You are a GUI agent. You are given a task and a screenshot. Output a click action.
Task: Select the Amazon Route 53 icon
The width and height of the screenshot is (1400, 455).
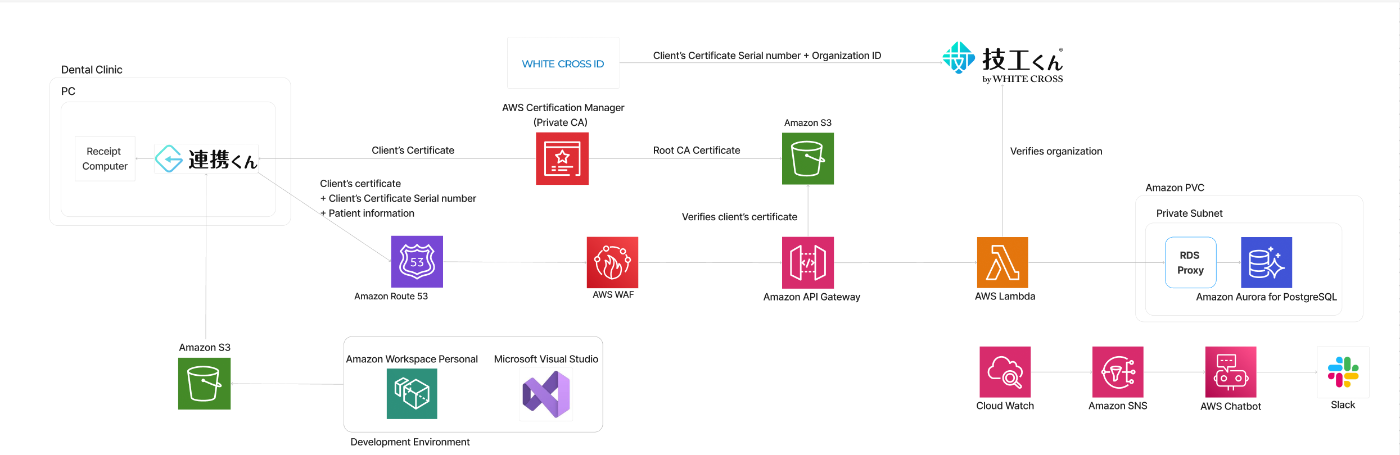point(417,262)
